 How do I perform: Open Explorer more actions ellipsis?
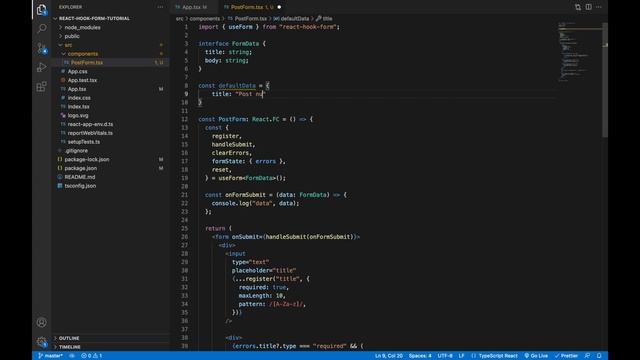click(160, 7)
